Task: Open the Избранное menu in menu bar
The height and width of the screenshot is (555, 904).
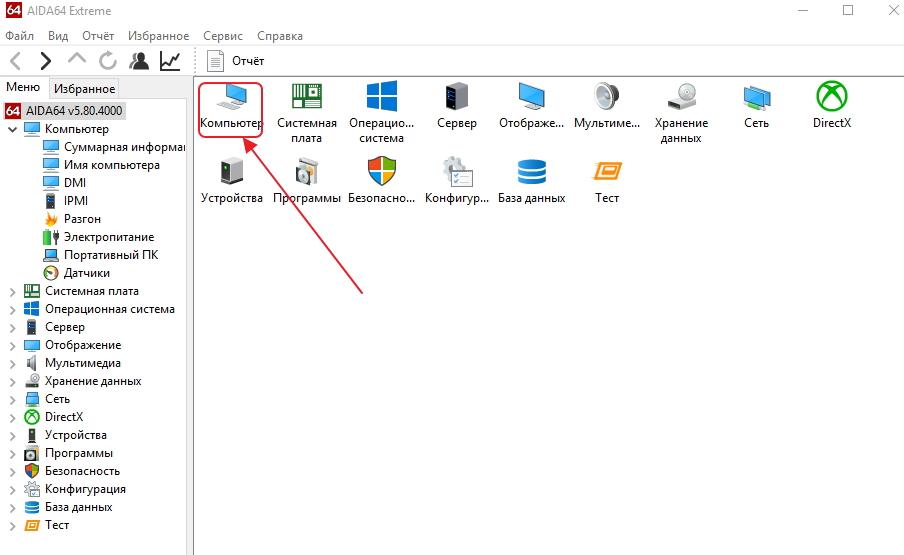Action: click(159, 36)
